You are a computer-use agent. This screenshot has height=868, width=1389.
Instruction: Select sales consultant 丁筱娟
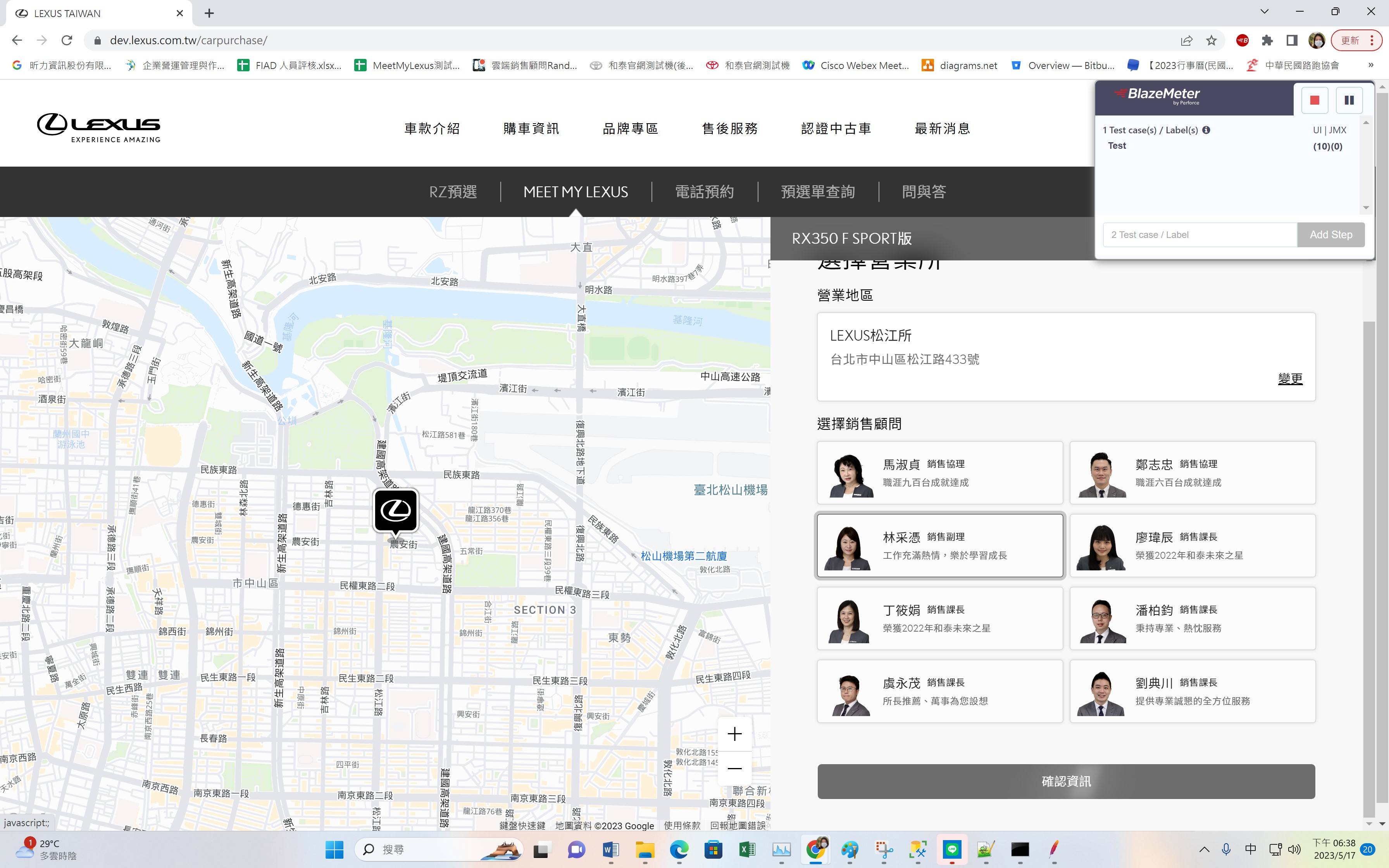(x=939, y=618)
